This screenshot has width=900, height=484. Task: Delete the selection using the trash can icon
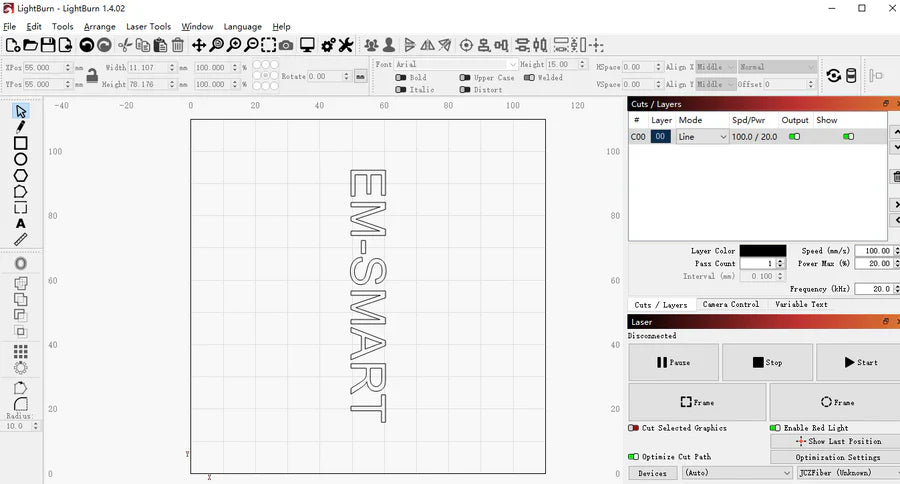(x=178, y=45)
